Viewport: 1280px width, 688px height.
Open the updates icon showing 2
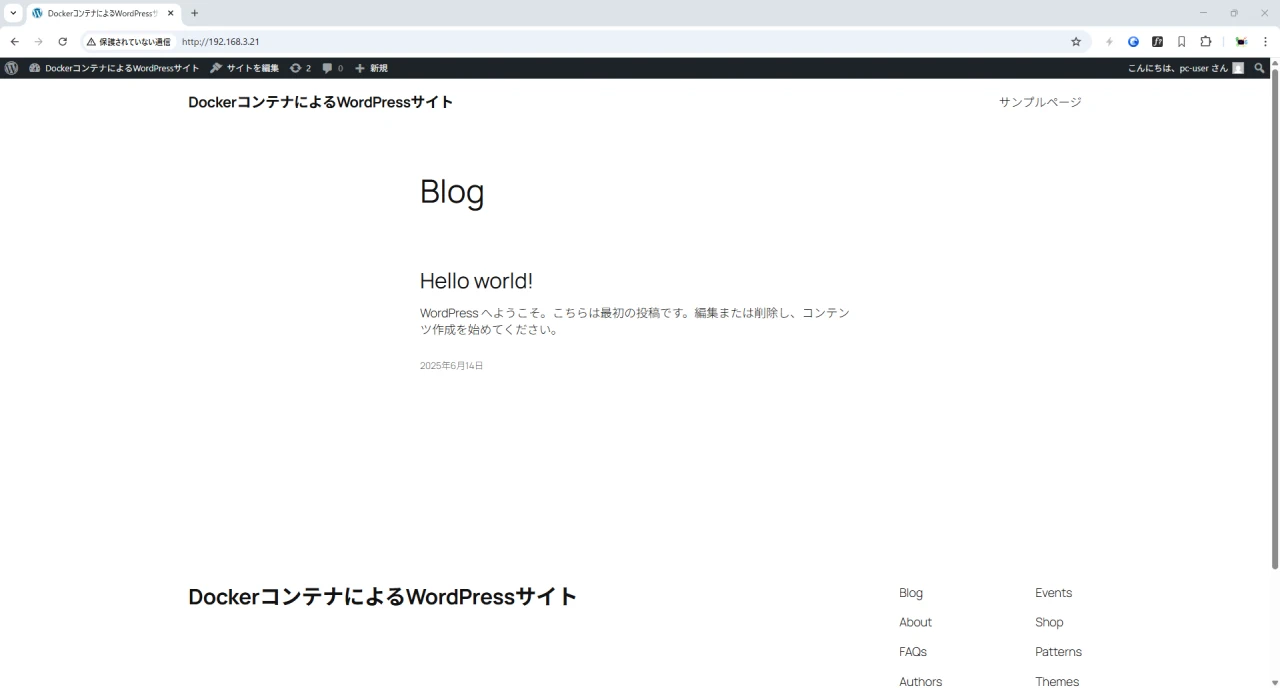(300, 68)
